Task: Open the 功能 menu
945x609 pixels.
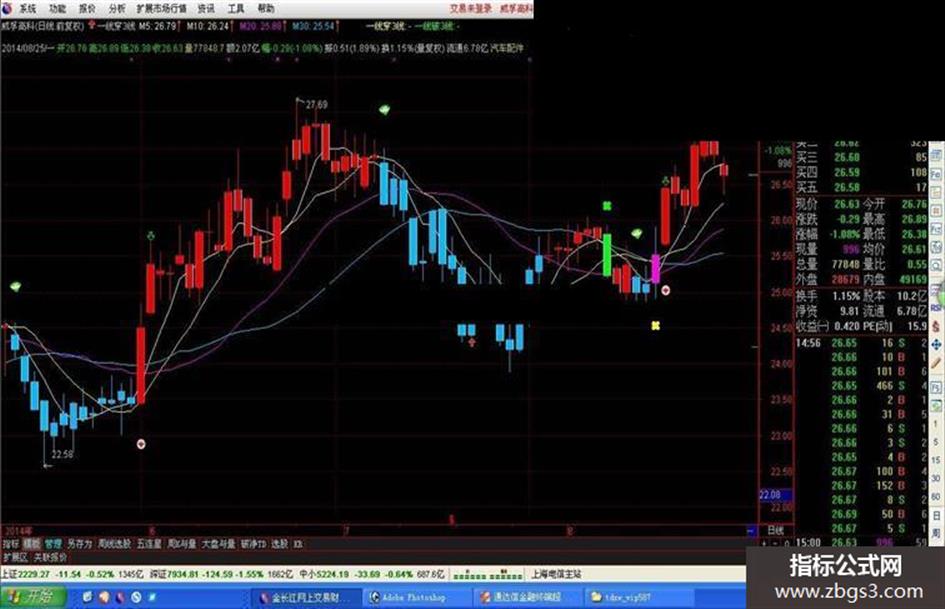Action: click(x=58, y=8)
